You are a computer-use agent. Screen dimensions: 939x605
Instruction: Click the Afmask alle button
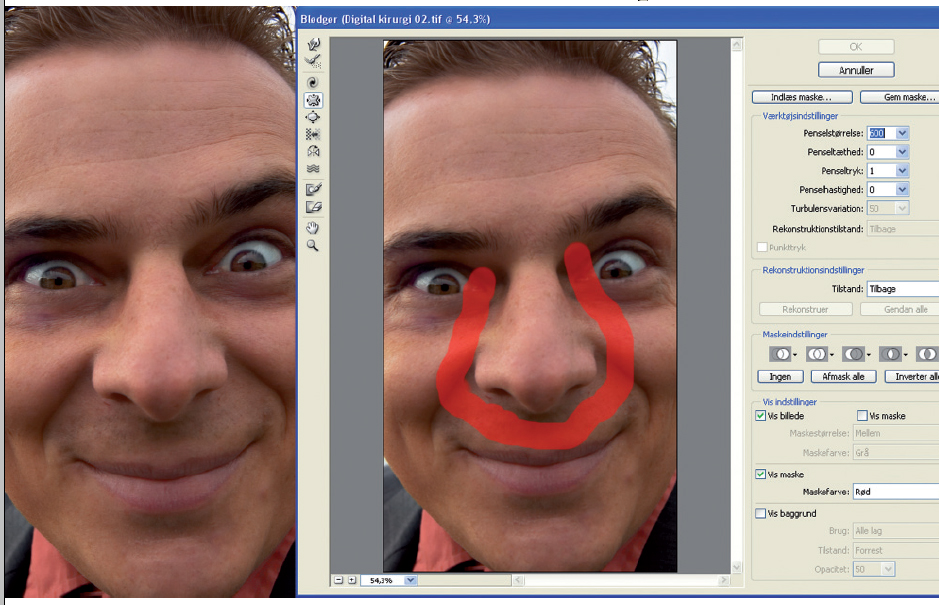point(843,377)
